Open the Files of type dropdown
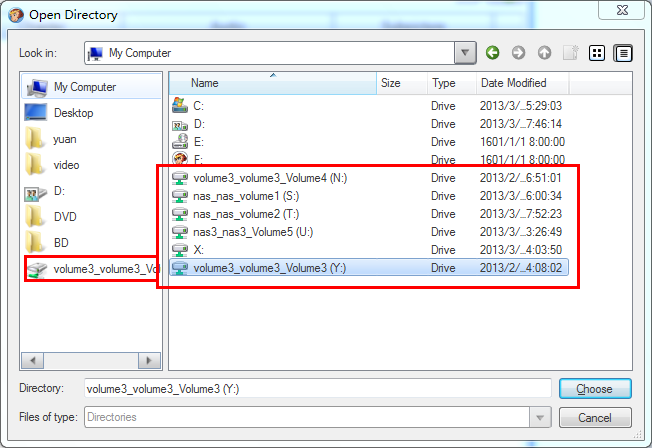The image size is (652, 448). click(x=540, y=417)
